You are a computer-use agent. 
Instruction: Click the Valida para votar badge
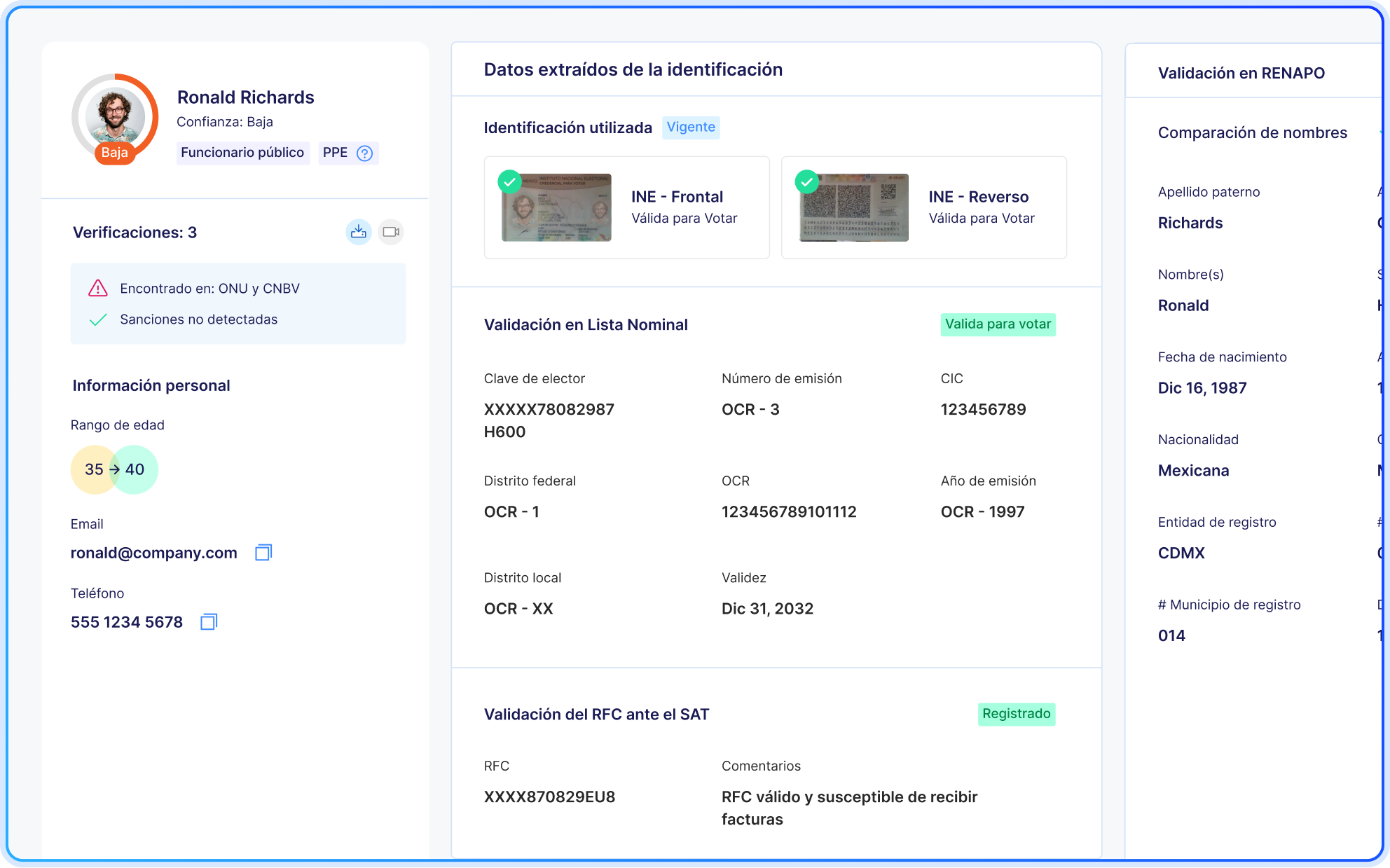click(998, 324)
